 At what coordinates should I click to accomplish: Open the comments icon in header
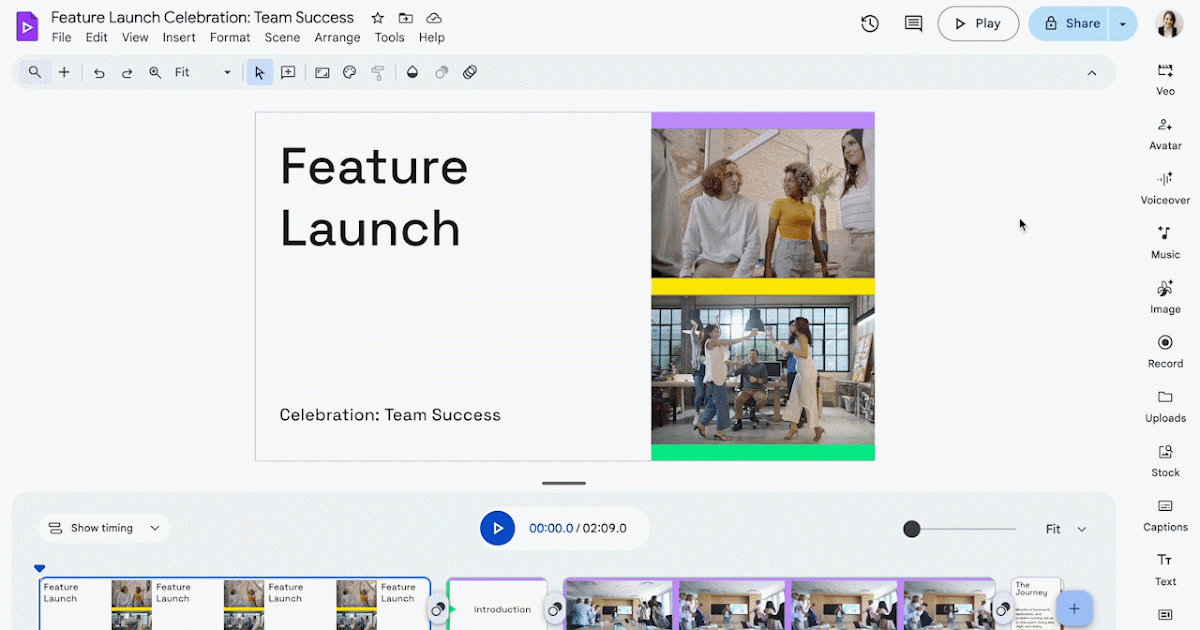tap(913, 24)
